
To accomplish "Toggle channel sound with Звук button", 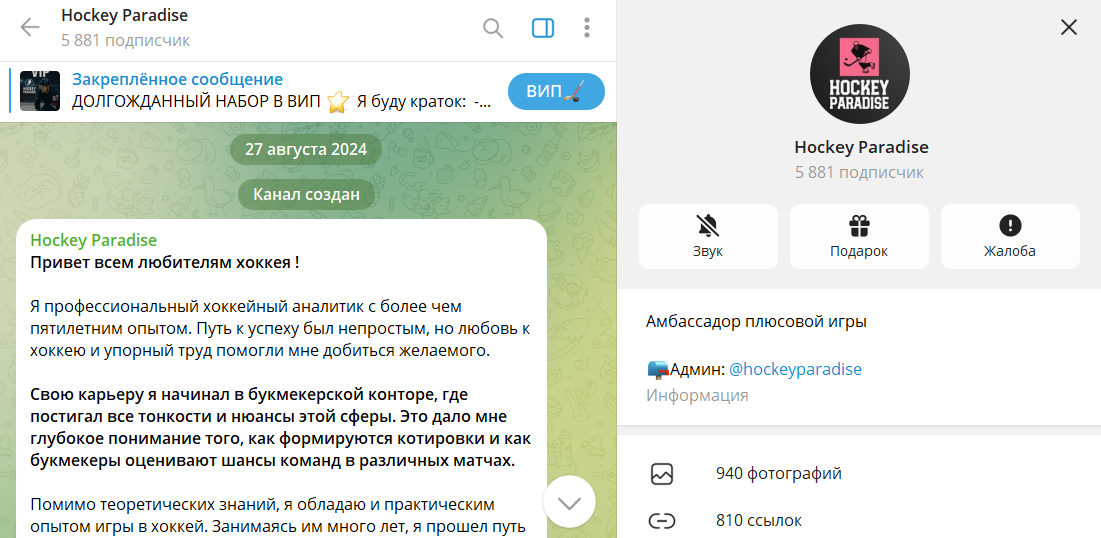I will pyautogui.click(x=708, y=237).
